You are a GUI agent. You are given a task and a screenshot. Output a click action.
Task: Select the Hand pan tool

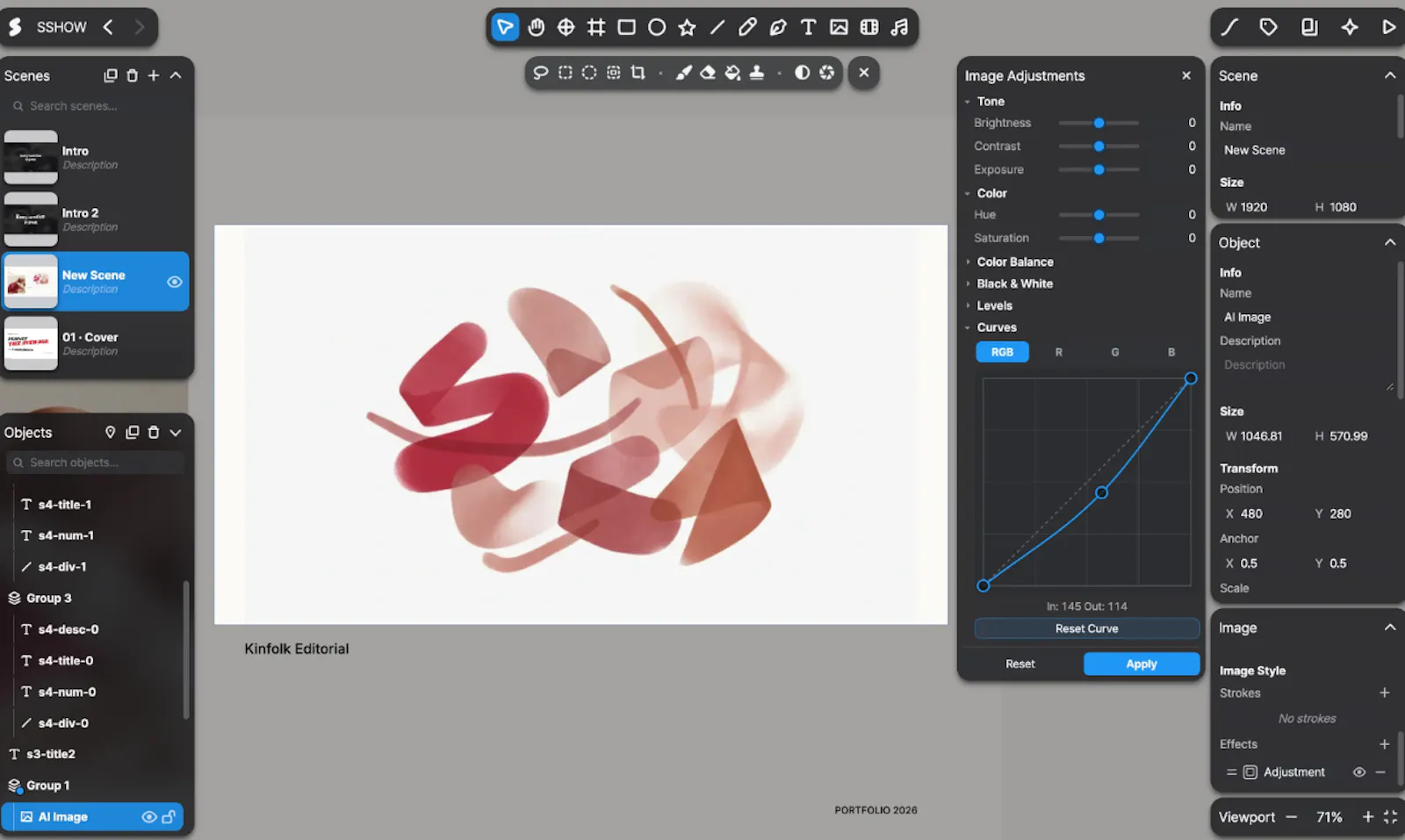coord(536,27)
